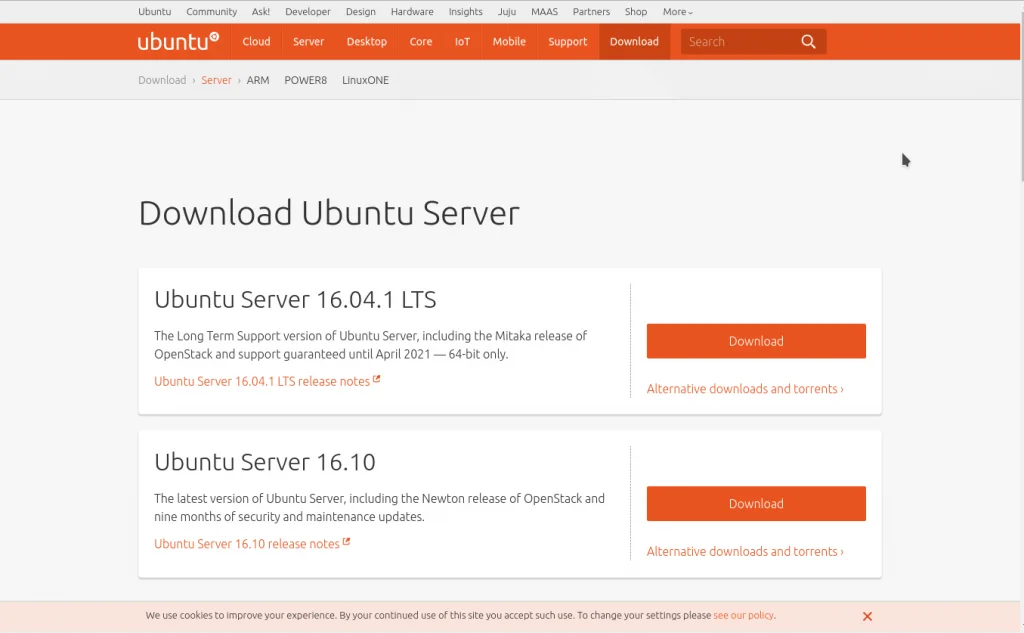Visit the Ask! link
1024x633 pixels.
[261, 12]
